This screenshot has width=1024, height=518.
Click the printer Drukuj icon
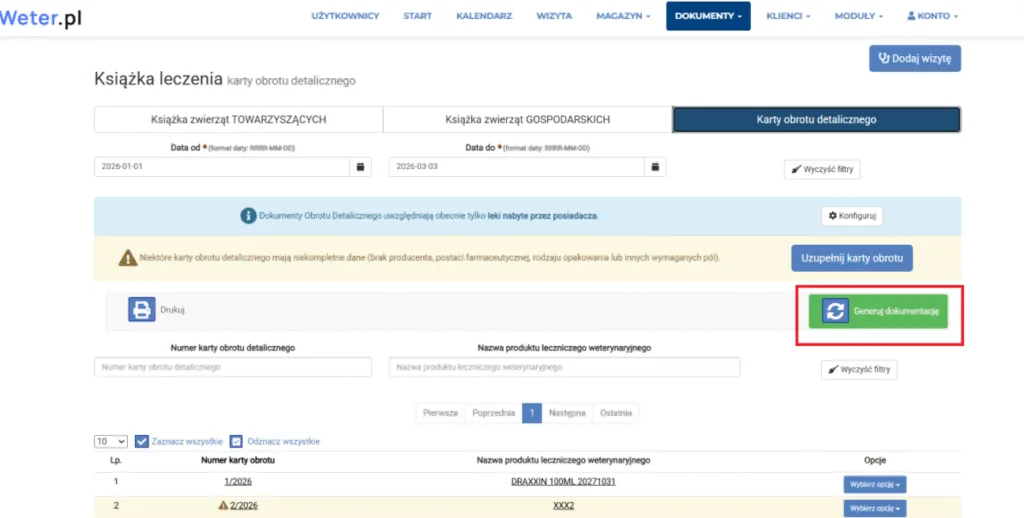pos(142,310)
